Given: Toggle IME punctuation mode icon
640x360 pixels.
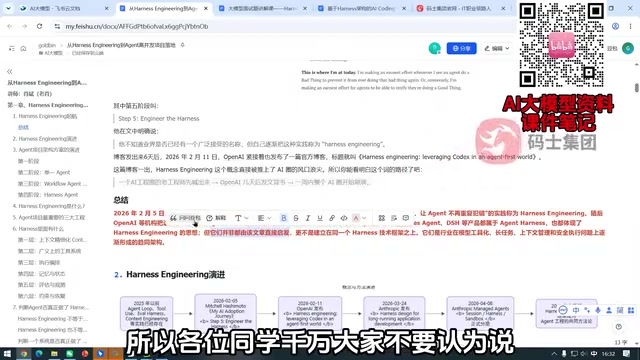Looking at the screenshot, I should tap(587, 311).
